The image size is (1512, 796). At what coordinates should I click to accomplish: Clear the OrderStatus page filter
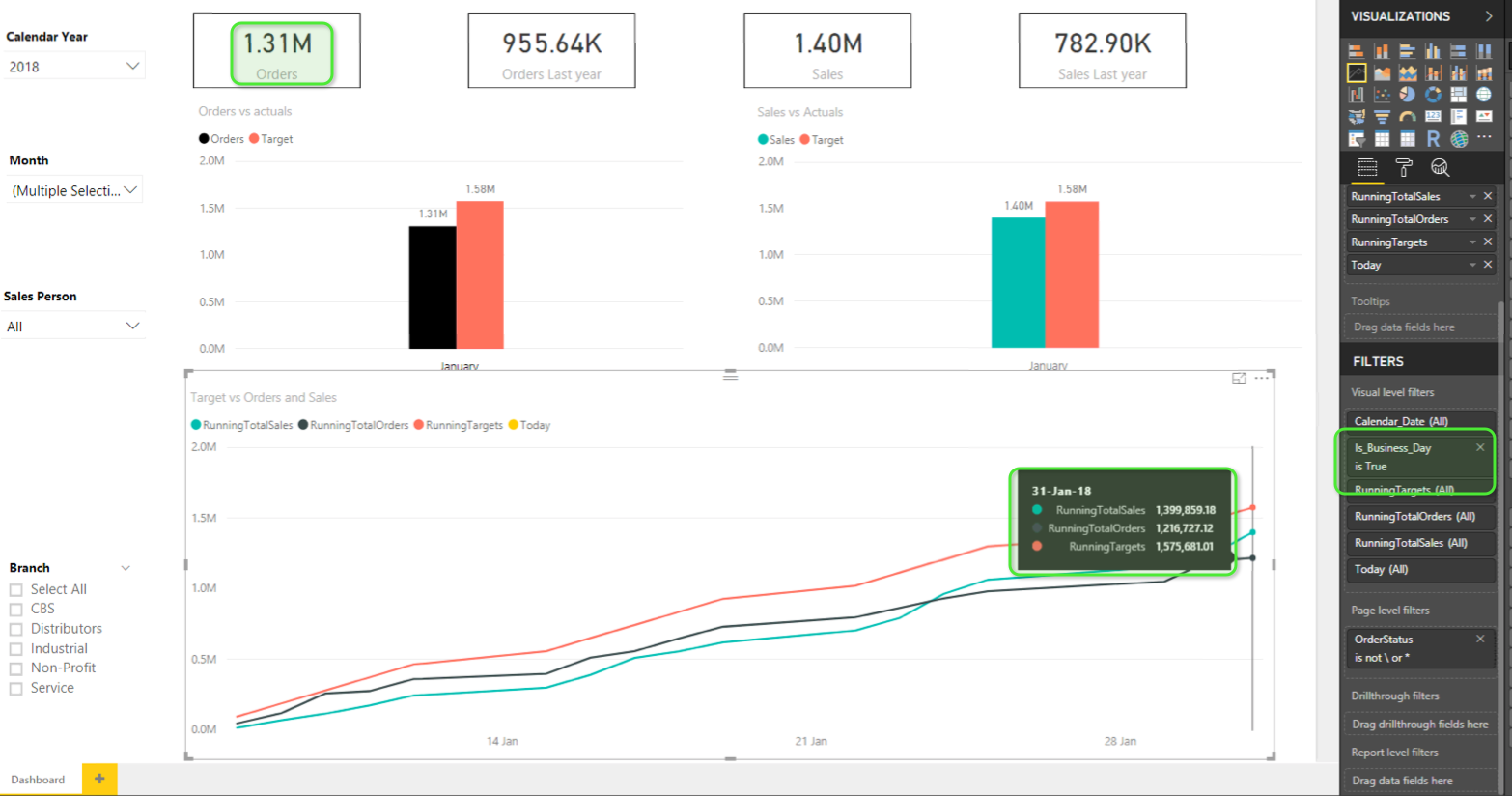1480,639
